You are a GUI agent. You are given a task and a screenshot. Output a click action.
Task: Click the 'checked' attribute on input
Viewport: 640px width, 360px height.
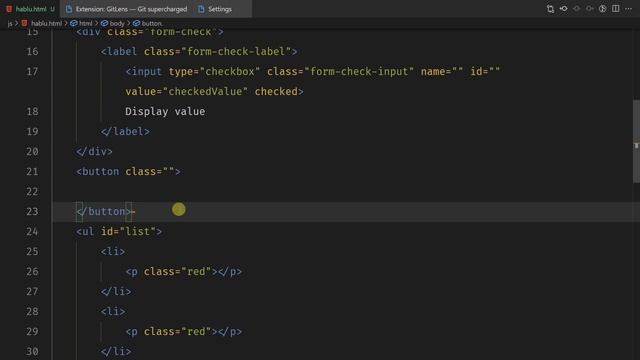coord(276,91)
